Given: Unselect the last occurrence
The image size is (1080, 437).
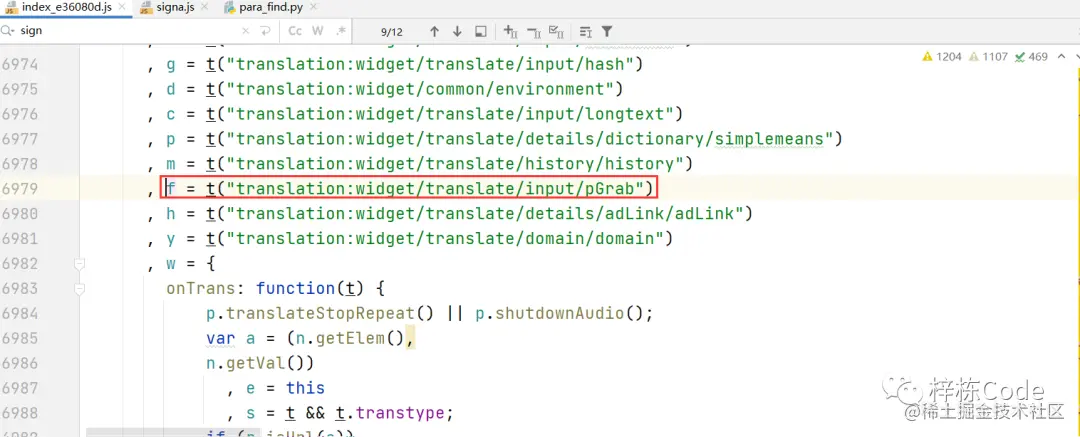Looking at the screenshot, I should pos(534,31).
